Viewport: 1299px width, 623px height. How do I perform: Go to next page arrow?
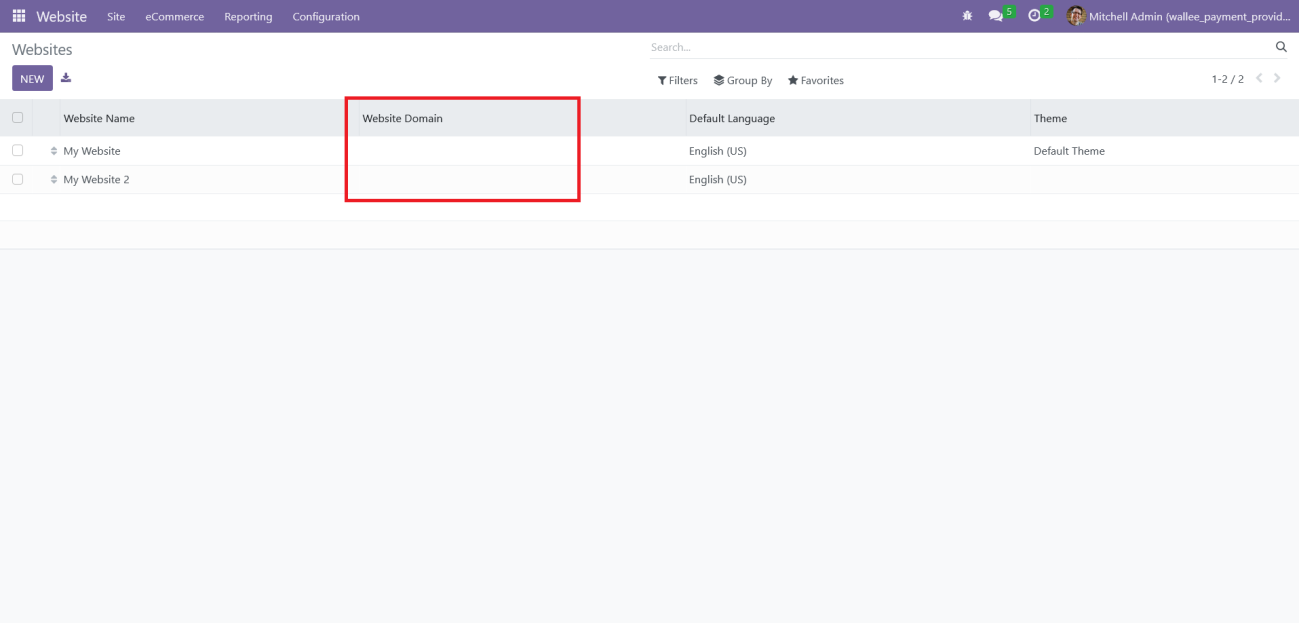[x=1277, y=79]
